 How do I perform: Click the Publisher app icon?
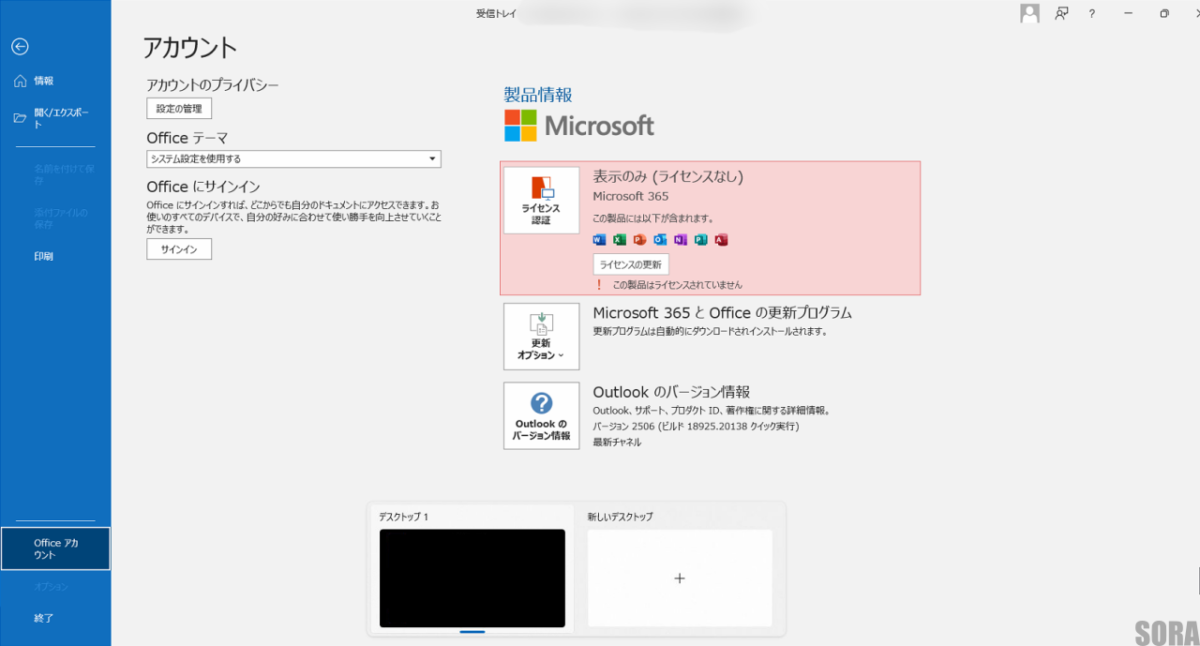[x=701, y=240]
